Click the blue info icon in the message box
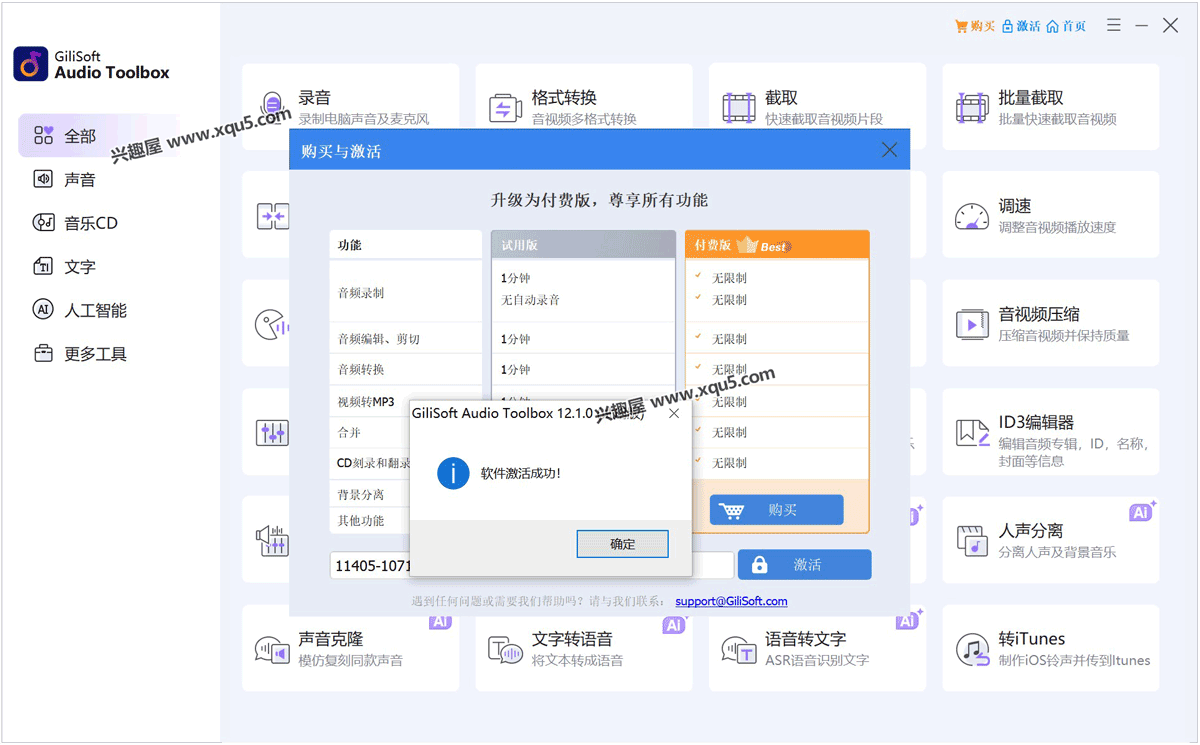The image size is (1200, 745). click(453, 473)
